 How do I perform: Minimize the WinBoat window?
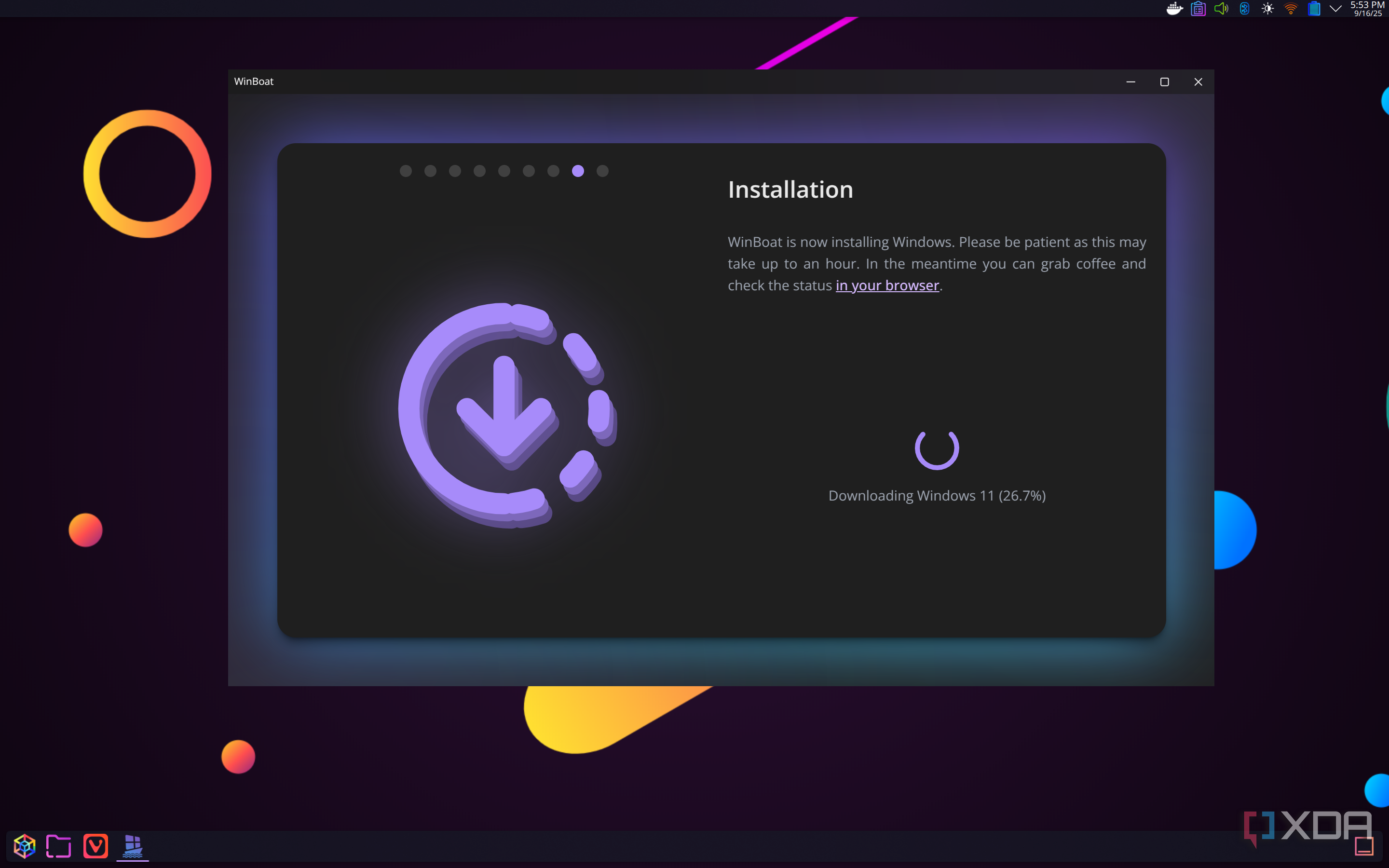click(1130, 81)
